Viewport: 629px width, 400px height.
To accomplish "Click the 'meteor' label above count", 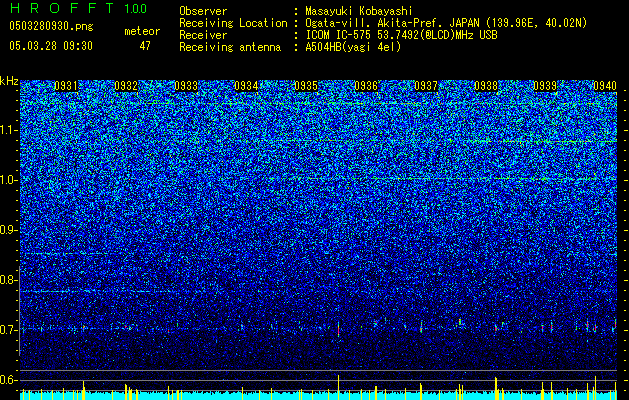I will pyautogui.click(x=142, y=31).
